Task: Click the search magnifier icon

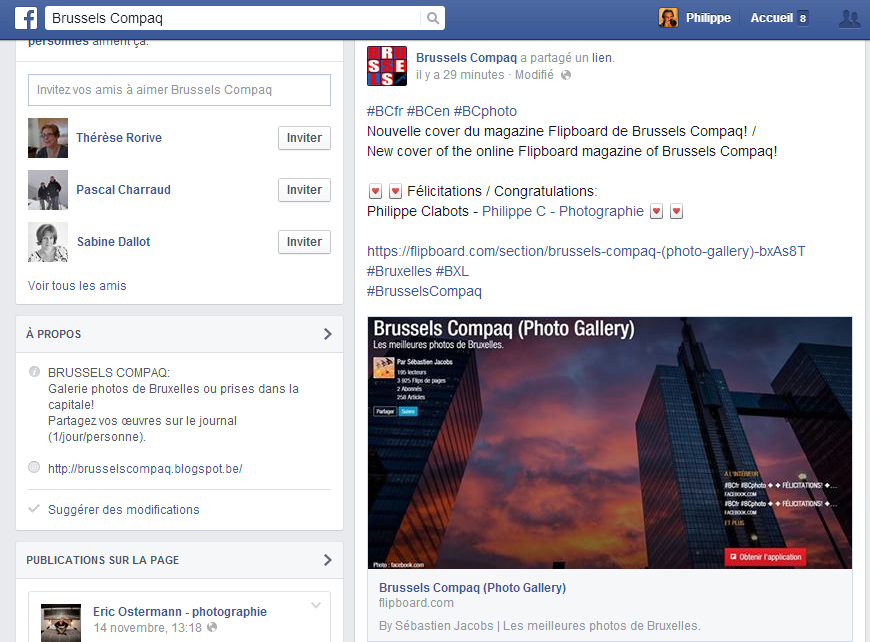Action: [433, 18]
